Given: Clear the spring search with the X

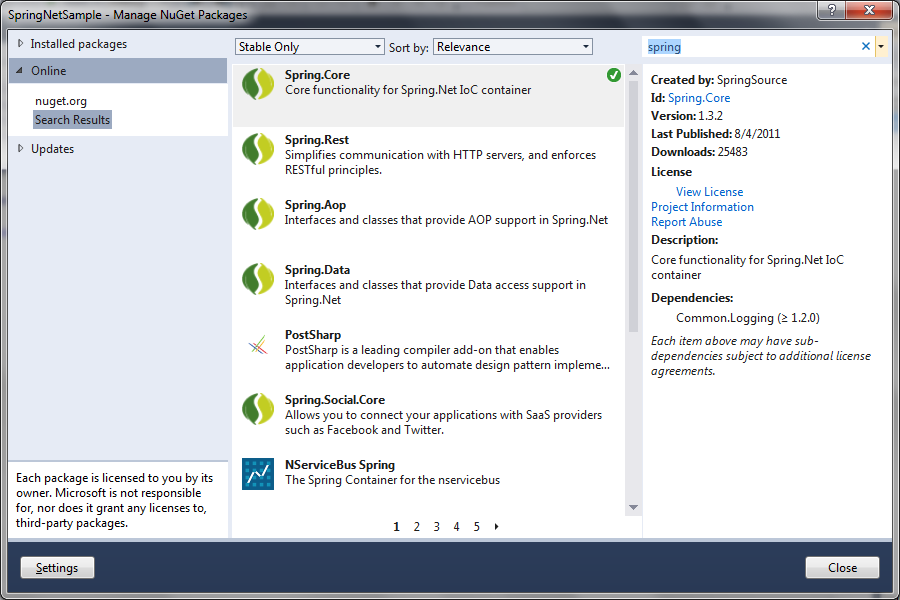Looking at the screenshot, I should coord(864,46).
